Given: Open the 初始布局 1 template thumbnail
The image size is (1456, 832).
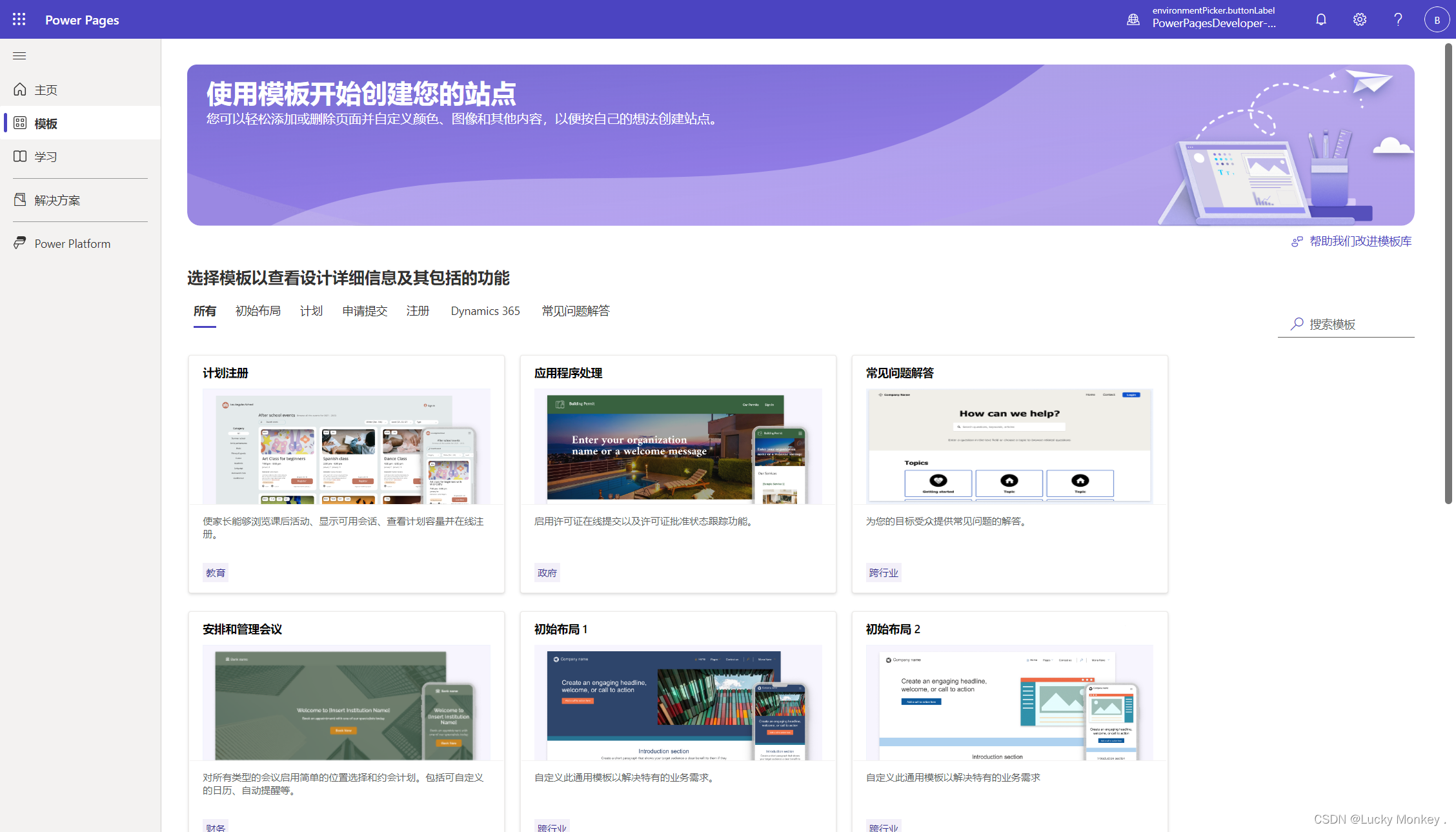Looking at the screenshot, I should (x=678, y=702).
